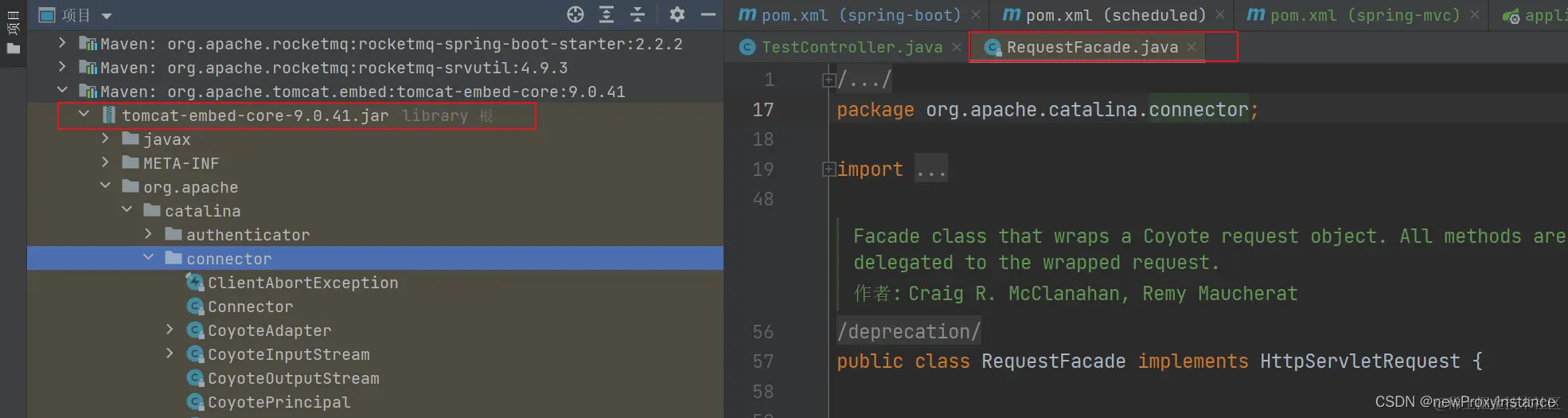Close the pom.xml (scheduled) tab

pyautogui.click(x=1220, y=14)
